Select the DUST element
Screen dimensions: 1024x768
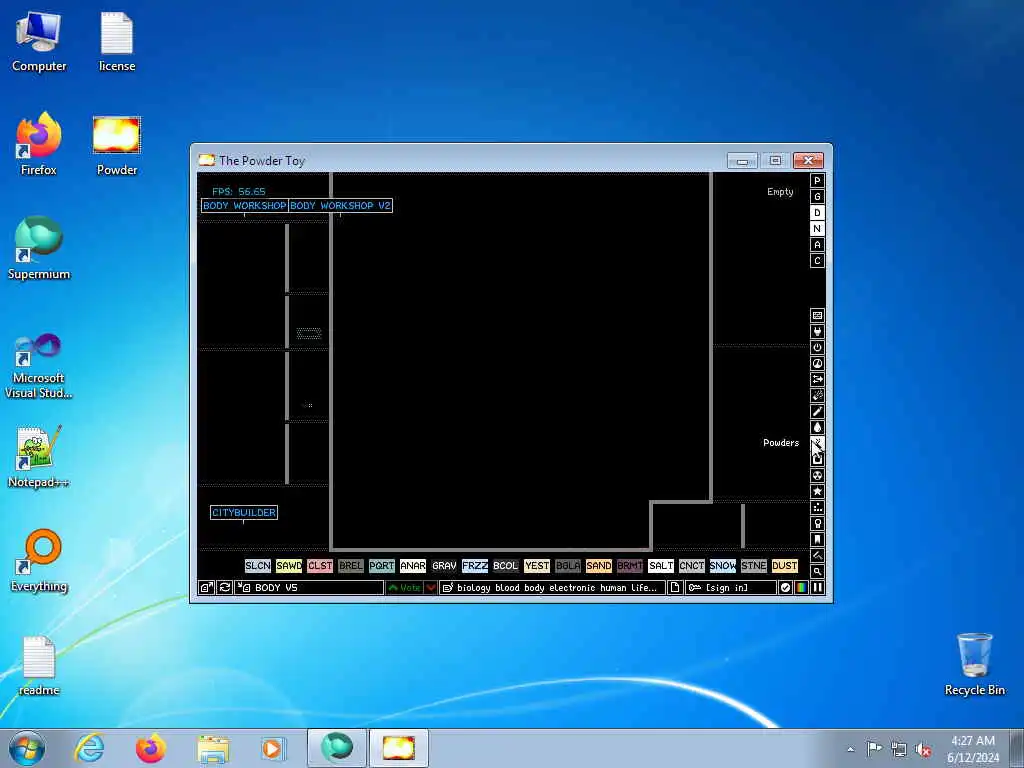(784, 566)
